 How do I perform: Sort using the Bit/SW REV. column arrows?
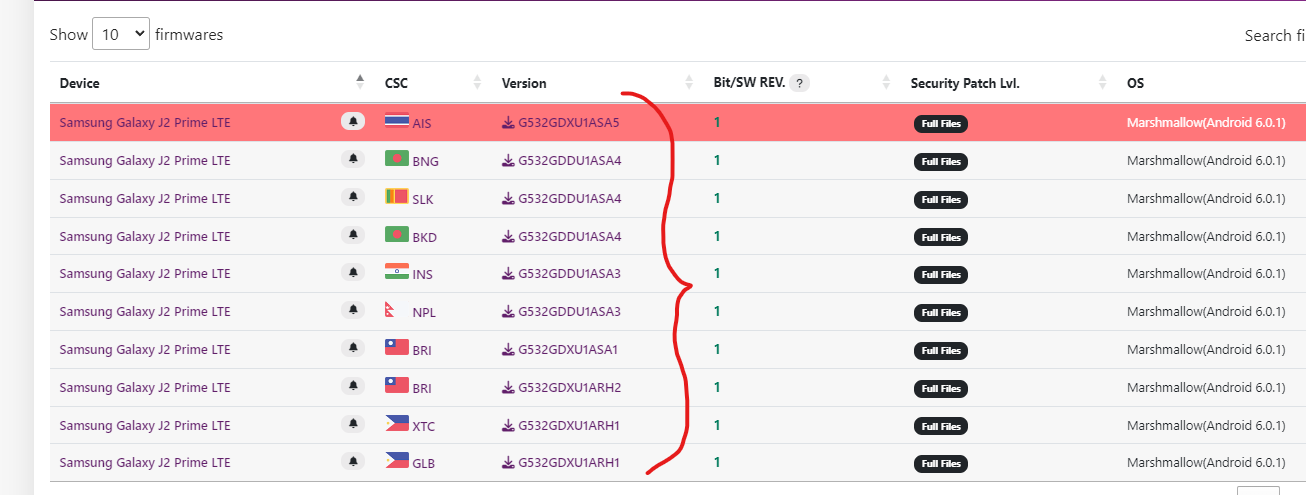(x=886, y=83)
